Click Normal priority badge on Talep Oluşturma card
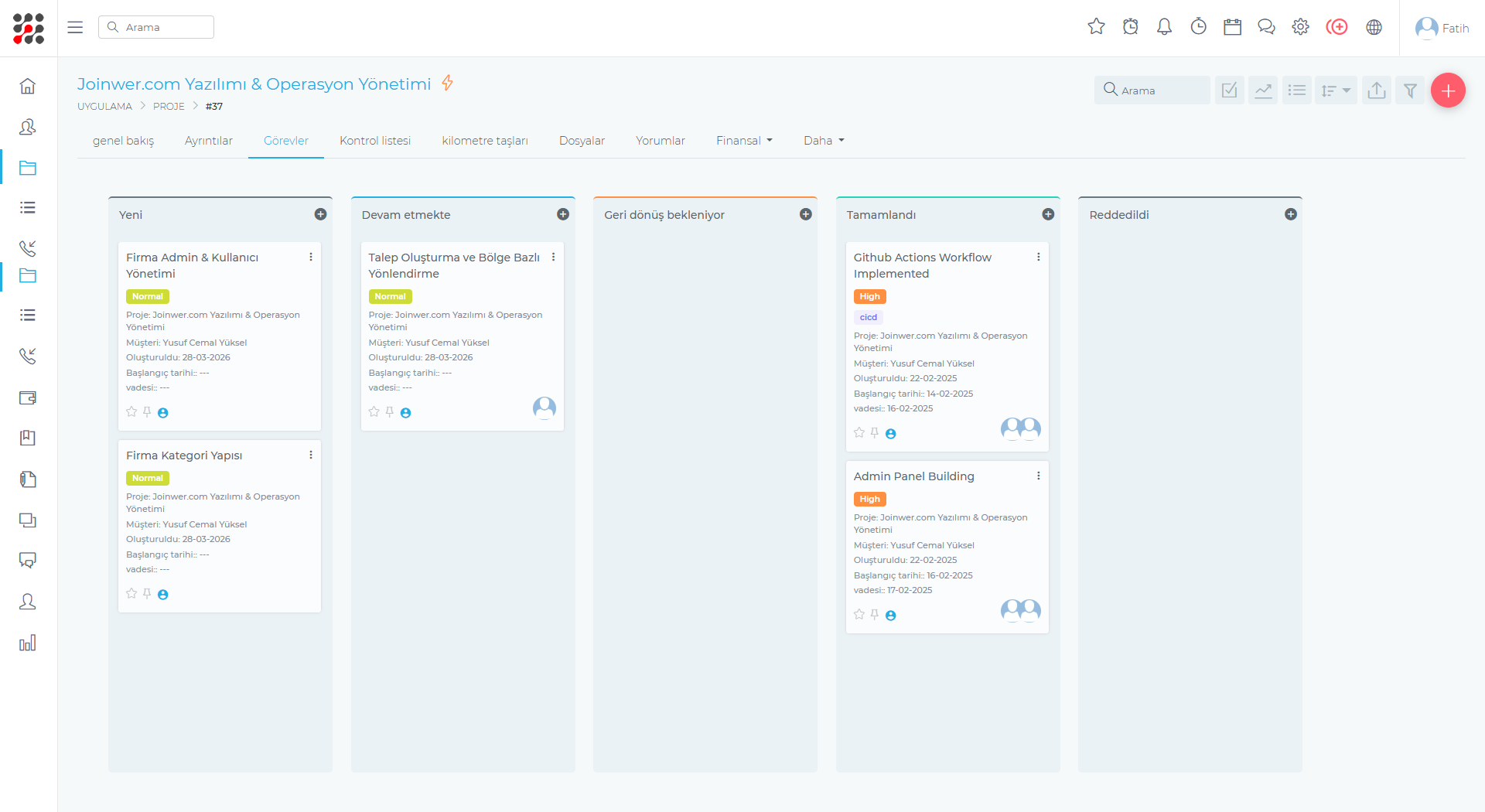 click(391, 296)
